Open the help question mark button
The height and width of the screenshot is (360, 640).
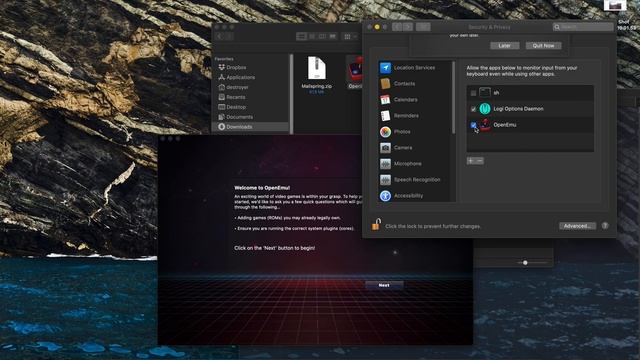point(605,226)
